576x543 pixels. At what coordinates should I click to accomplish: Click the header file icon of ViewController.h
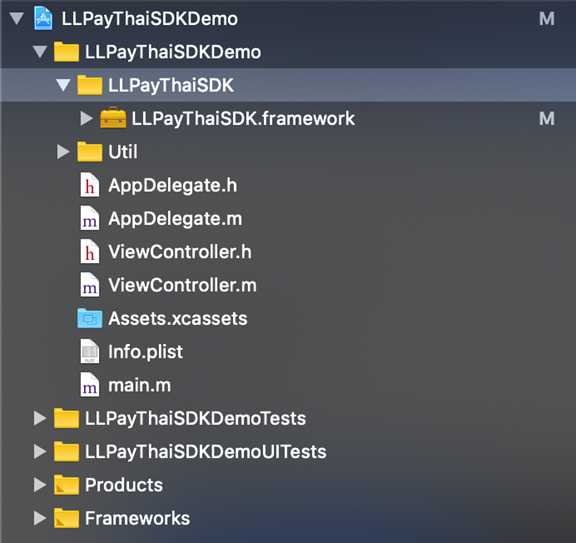tap(90, 252)
